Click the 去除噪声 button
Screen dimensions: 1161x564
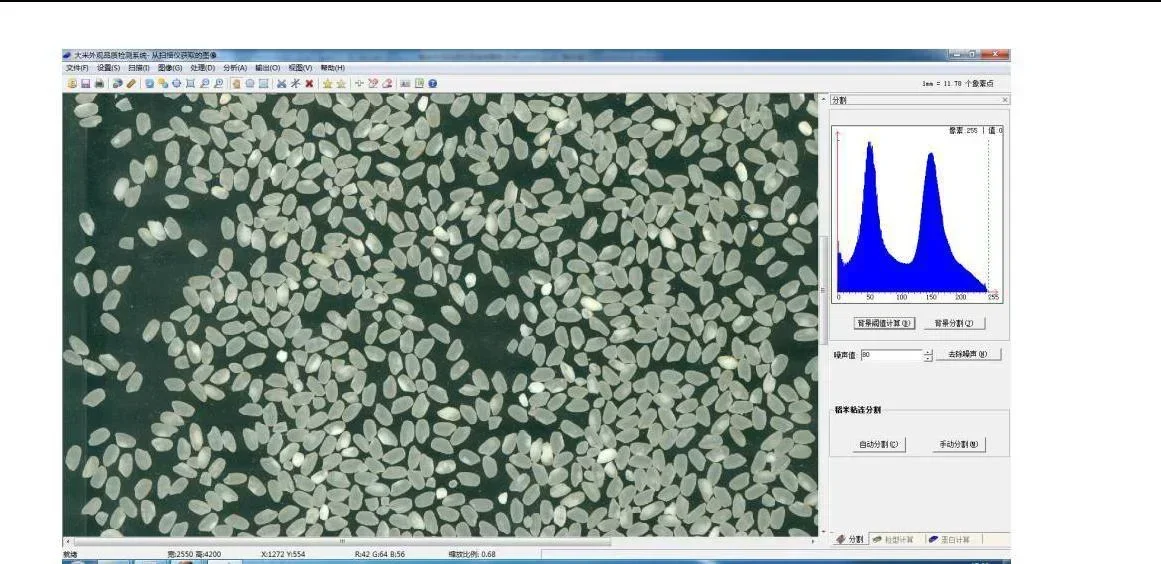coord(967,354)
